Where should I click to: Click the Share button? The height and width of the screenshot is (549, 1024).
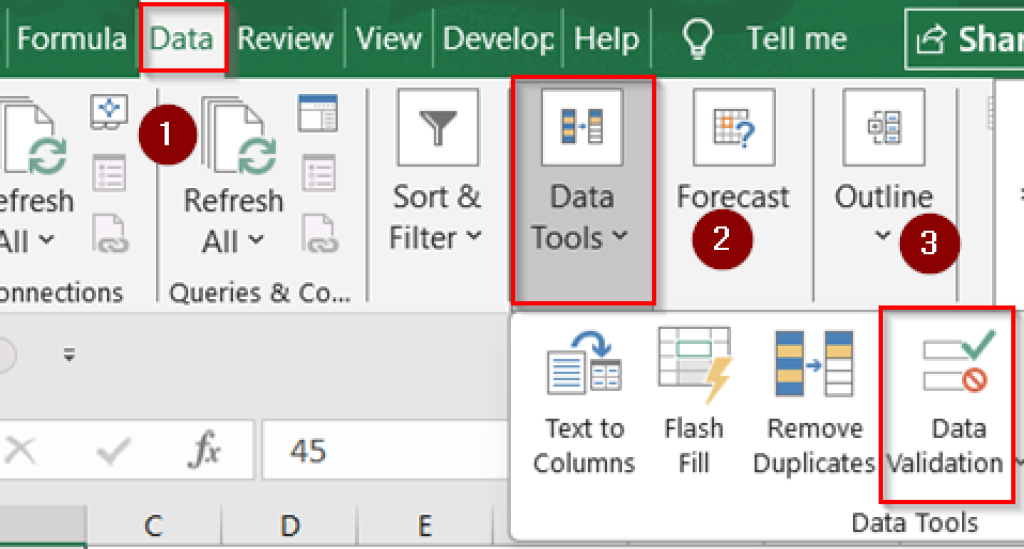[968, 39]
